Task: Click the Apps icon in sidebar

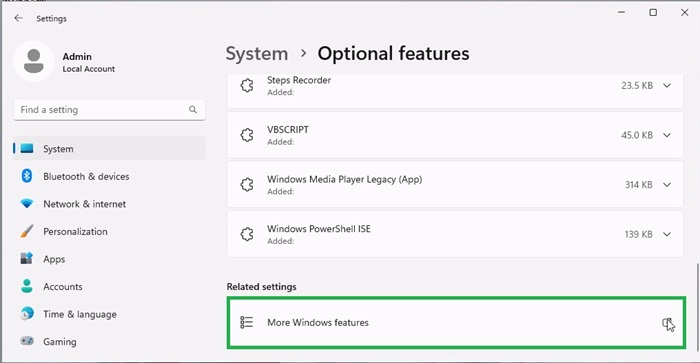Action: click(27, 259)
